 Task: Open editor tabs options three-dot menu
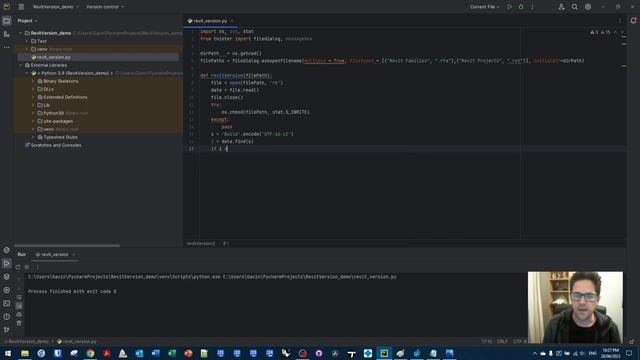tap(620, 21)
